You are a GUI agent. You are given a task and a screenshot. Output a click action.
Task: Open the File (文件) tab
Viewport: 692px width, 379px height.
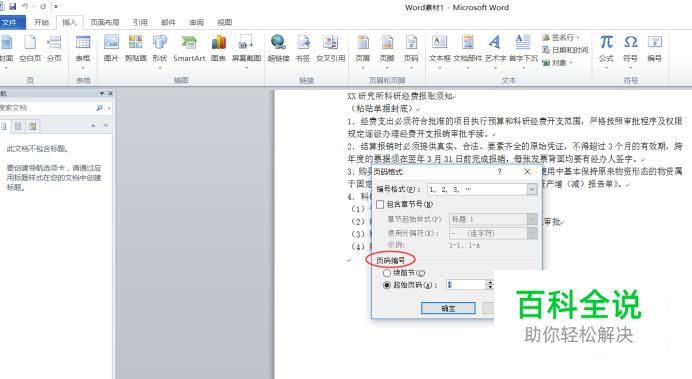[10, 22]
